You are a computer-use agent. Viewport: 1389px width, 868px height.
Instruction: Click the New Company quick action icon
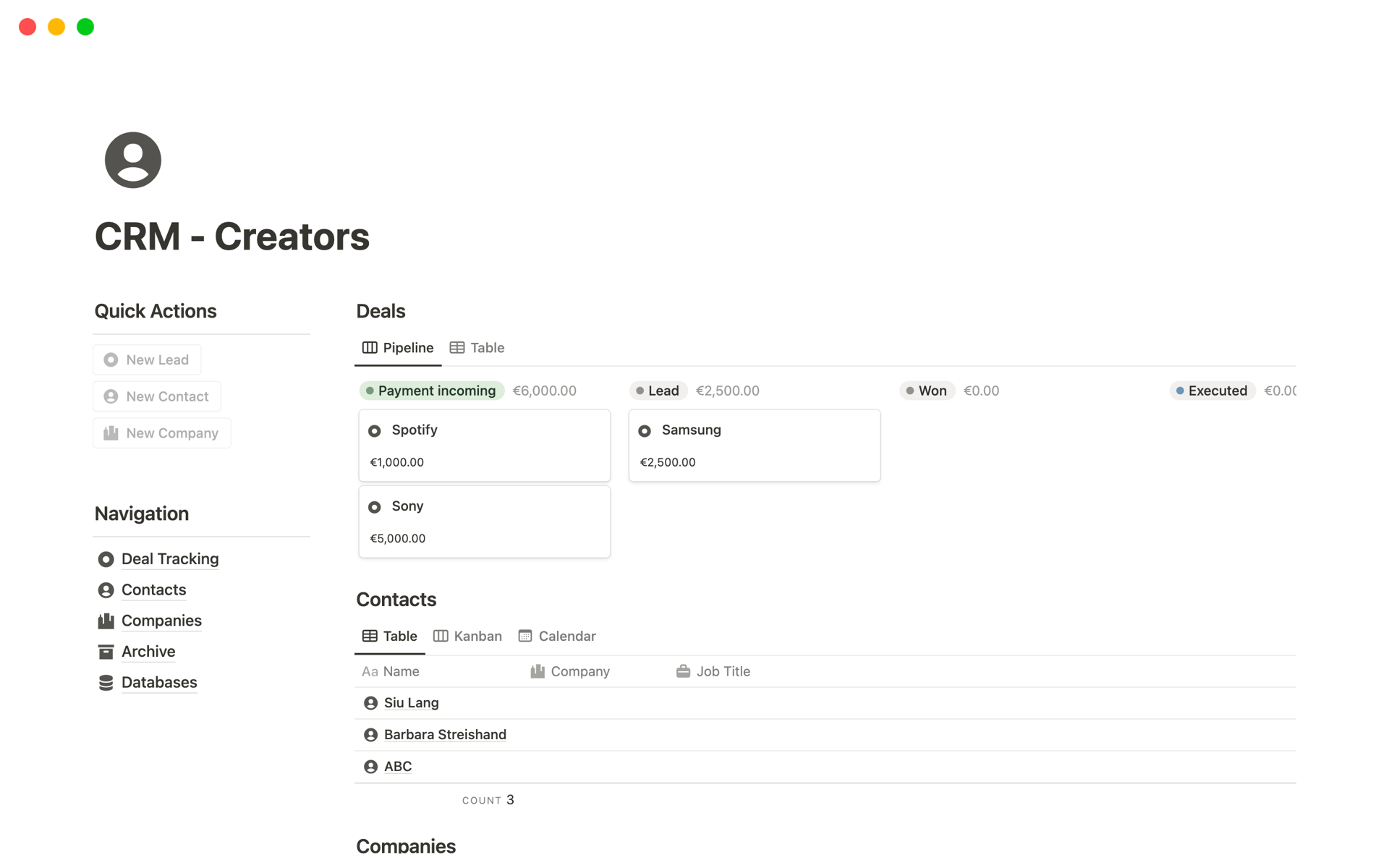click(110, 432)
